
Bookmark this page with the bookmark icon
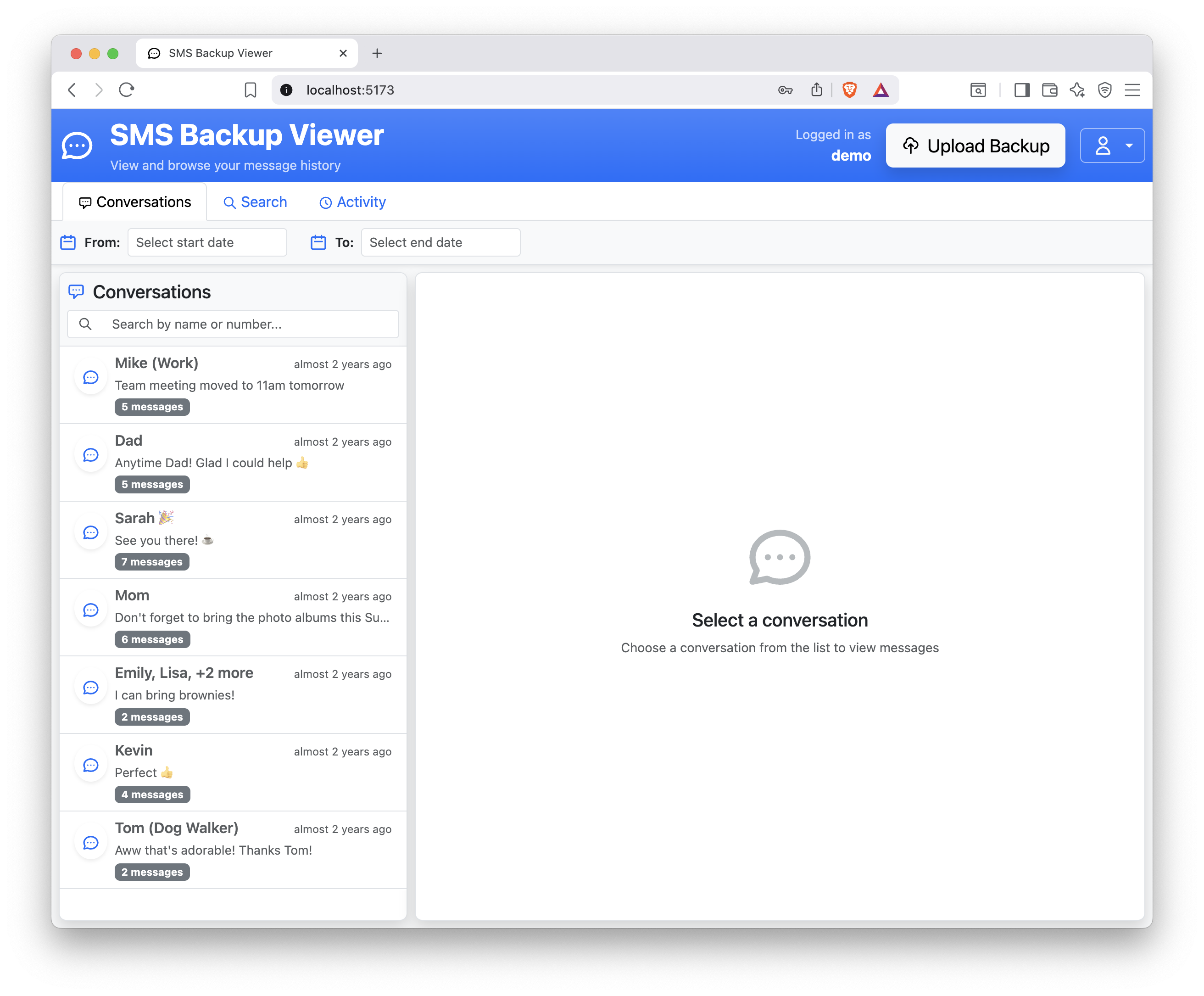[251, 90]
